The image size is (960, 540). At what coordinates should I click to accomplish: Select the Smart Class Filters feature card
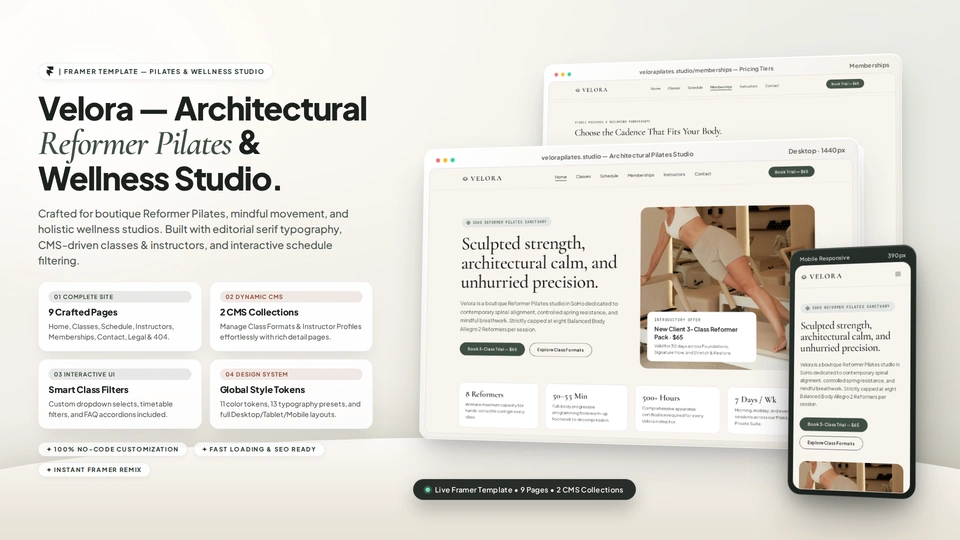[119, 394]
